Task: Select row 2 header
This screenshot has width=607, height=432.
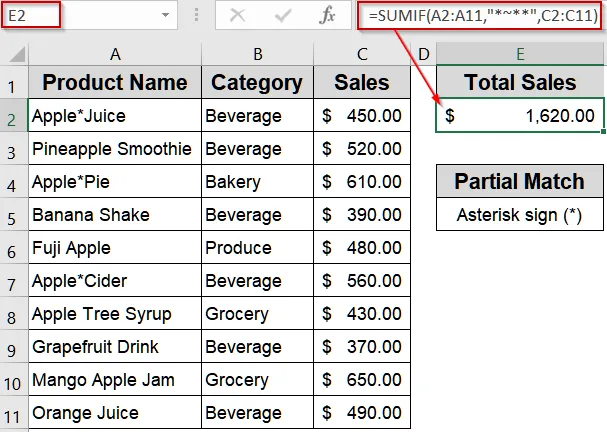Action: click(12, 115)
